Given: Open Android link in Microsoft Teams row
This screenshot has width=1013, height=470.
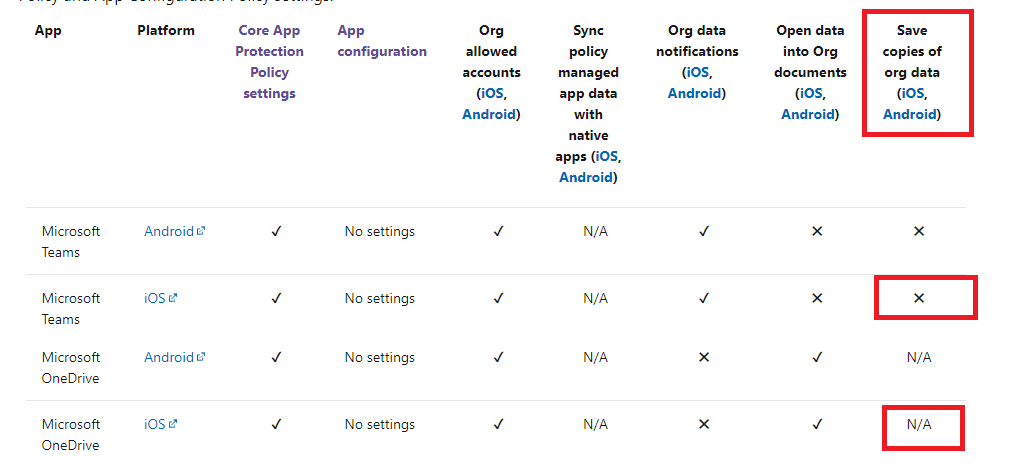Looking at the screenshot, I should click(168, 231).
